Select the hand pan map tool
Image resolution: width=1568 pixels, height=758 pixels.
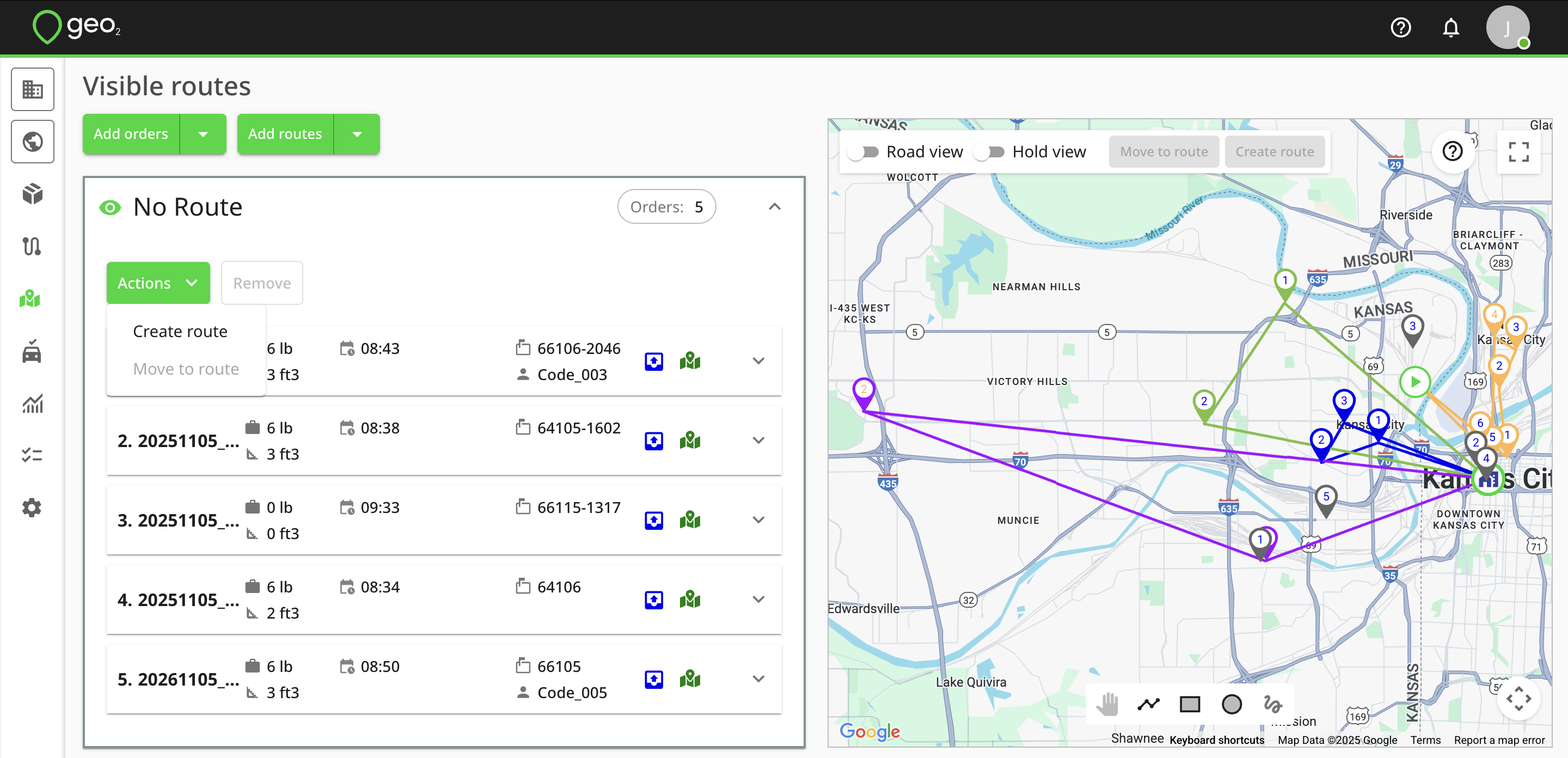point(1108,705)
